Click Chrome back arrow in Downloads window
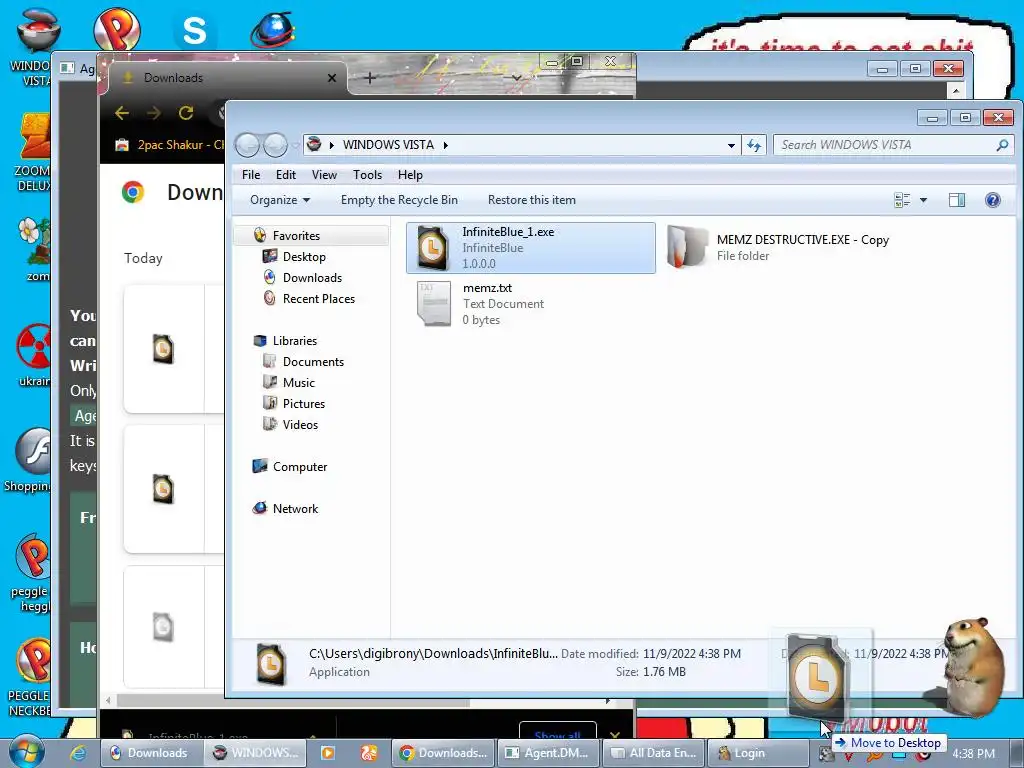Screen dimensions: 1024x768 [x=121, y=113]
